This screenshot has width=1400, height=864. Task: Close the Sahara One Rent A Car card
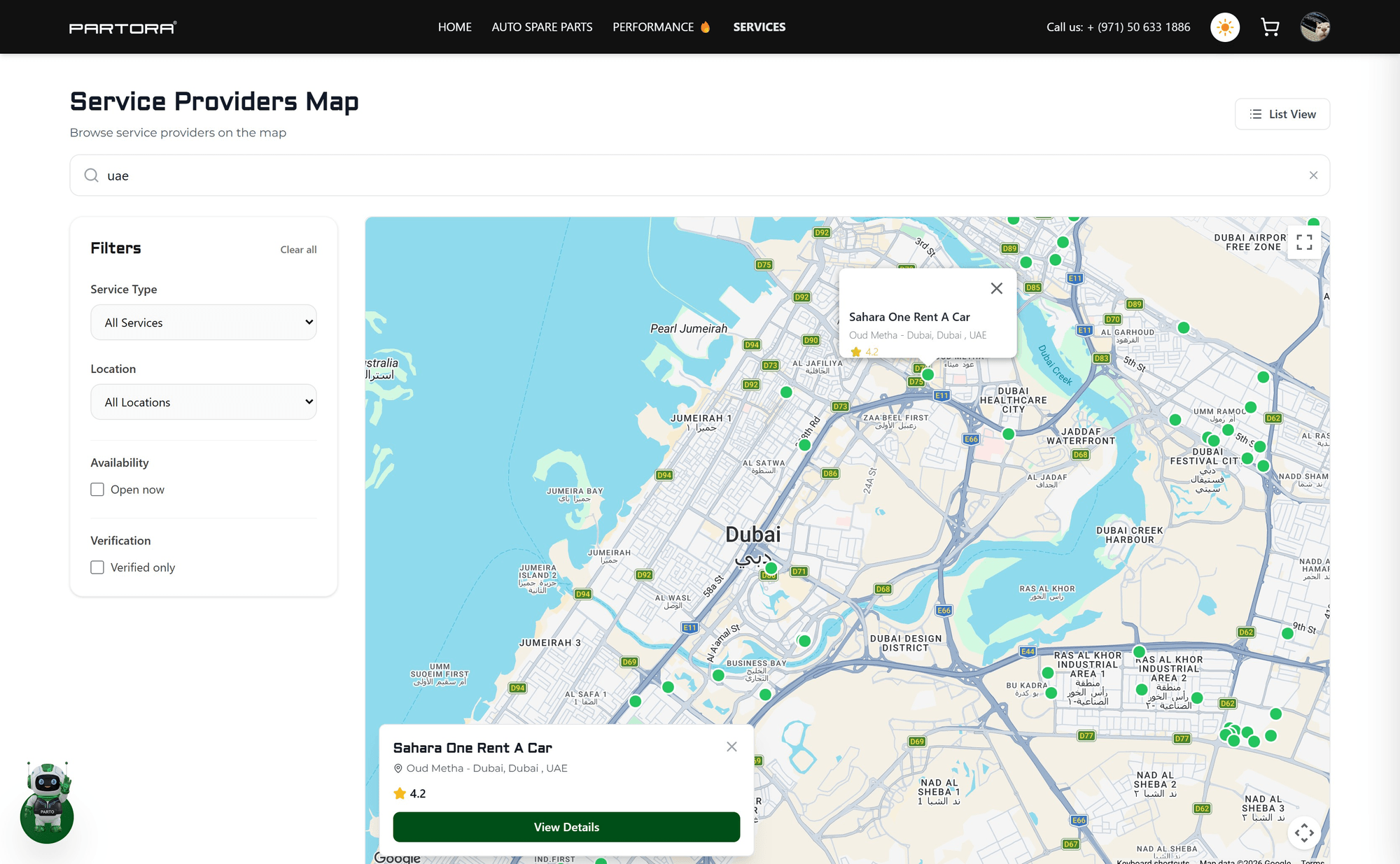[x=731, y=746]
